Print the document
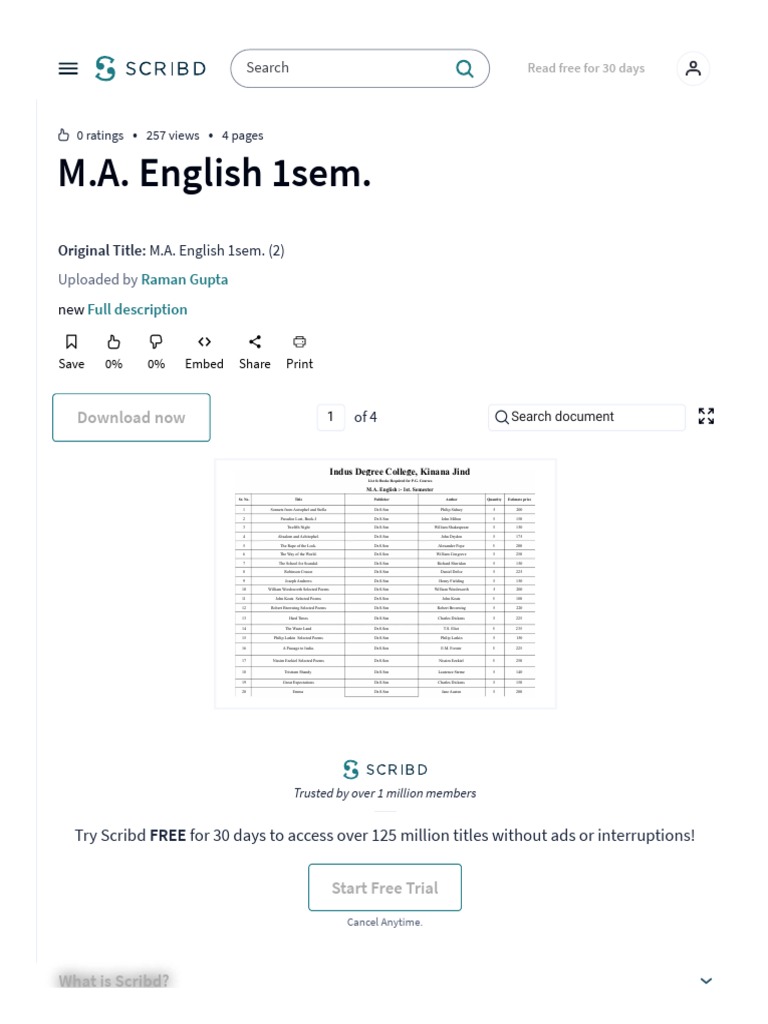 pos(299,342)
